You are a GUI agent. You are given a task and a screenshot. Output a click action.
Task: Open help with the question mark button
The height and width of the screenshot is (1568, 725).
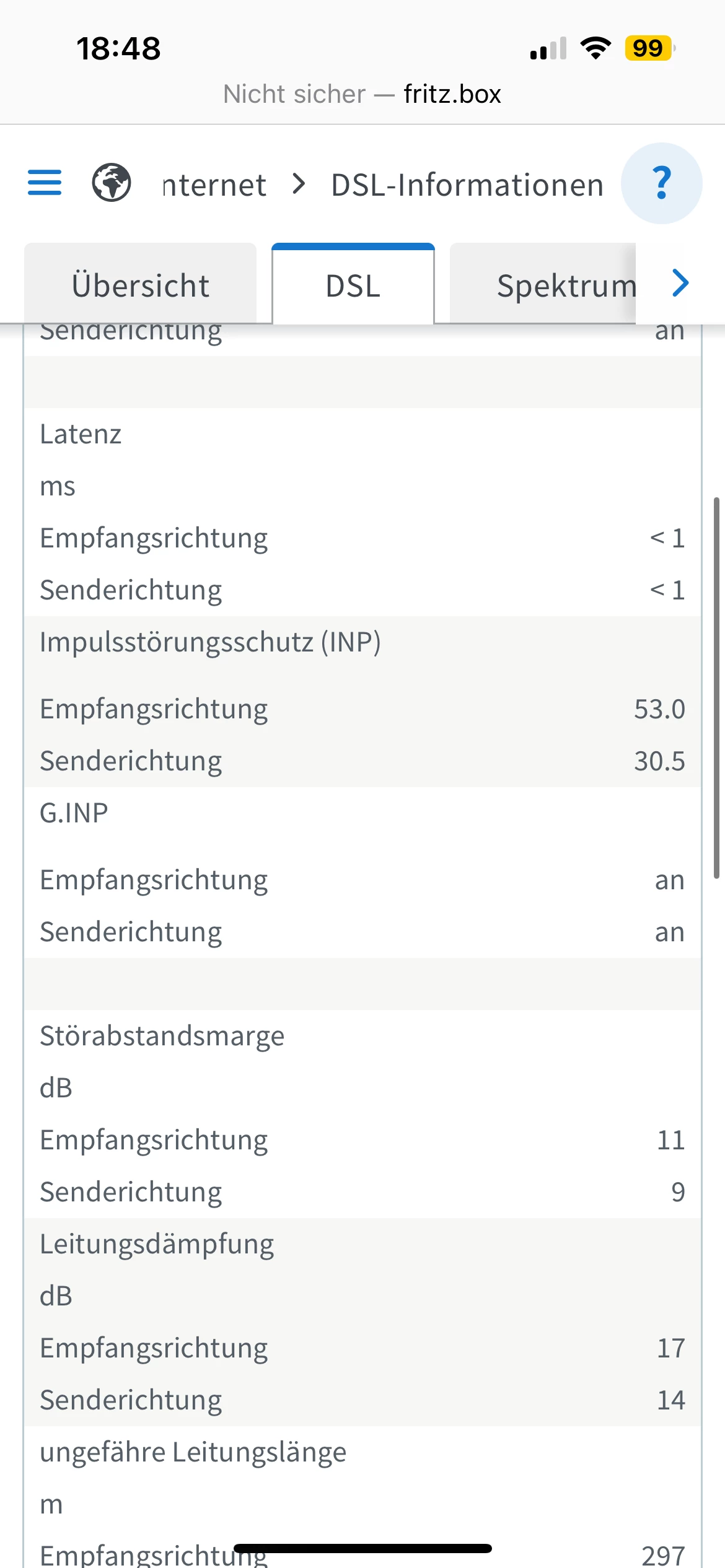pos(661,183)
